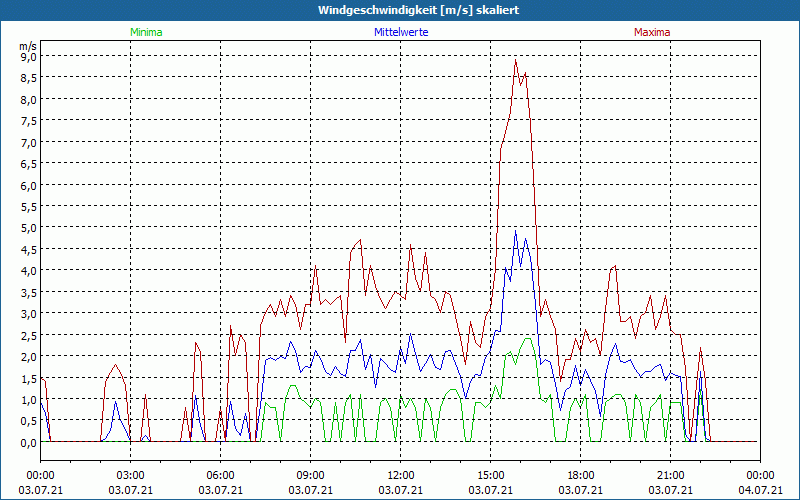
Task: Click the 18:00 time axis label
Action: pyautogui.click(x=580, y=476)
